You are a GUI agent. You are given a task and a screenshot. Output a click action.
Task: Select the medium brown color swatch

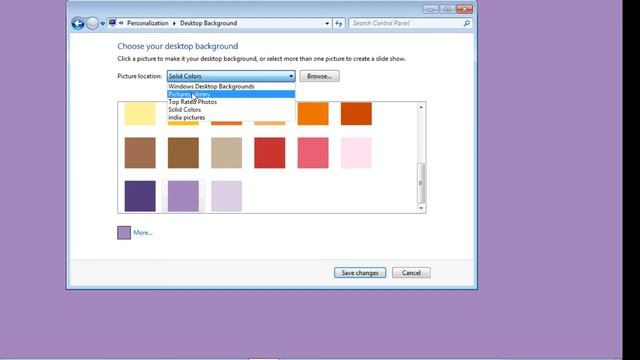point(183,153)
